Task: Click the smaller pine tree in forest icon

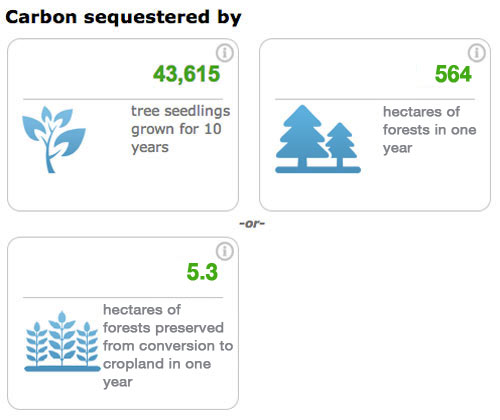Action: (x=340, y=145)
